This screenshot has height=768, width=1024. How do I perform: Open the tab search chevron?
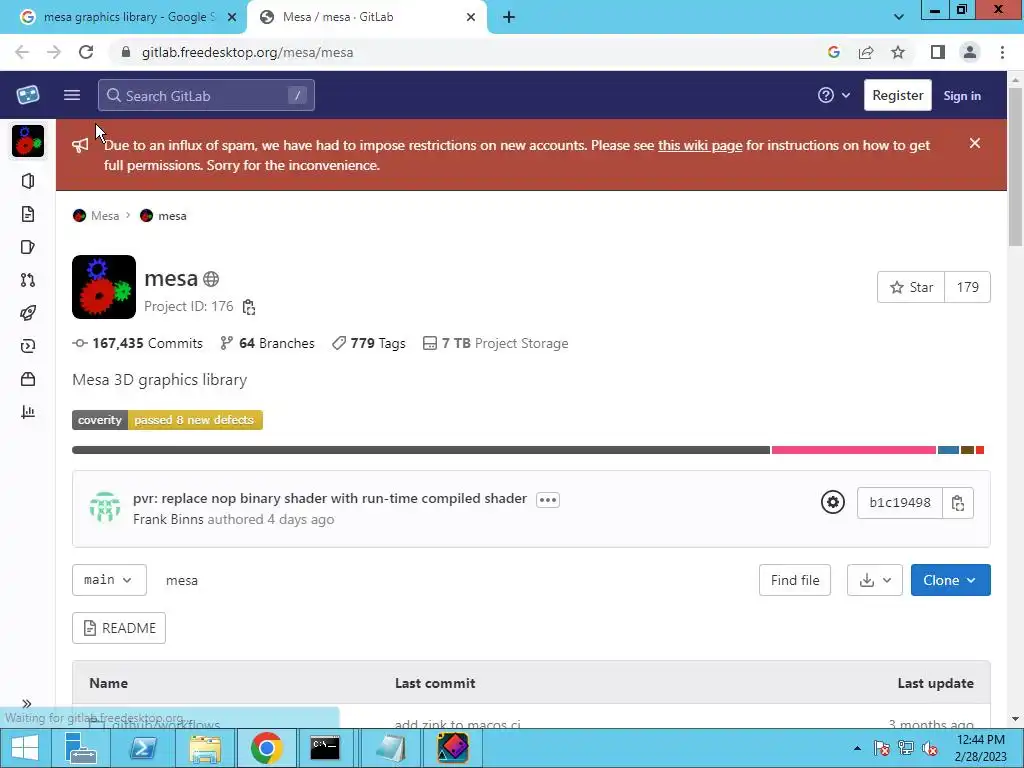(x=899, y=17)
